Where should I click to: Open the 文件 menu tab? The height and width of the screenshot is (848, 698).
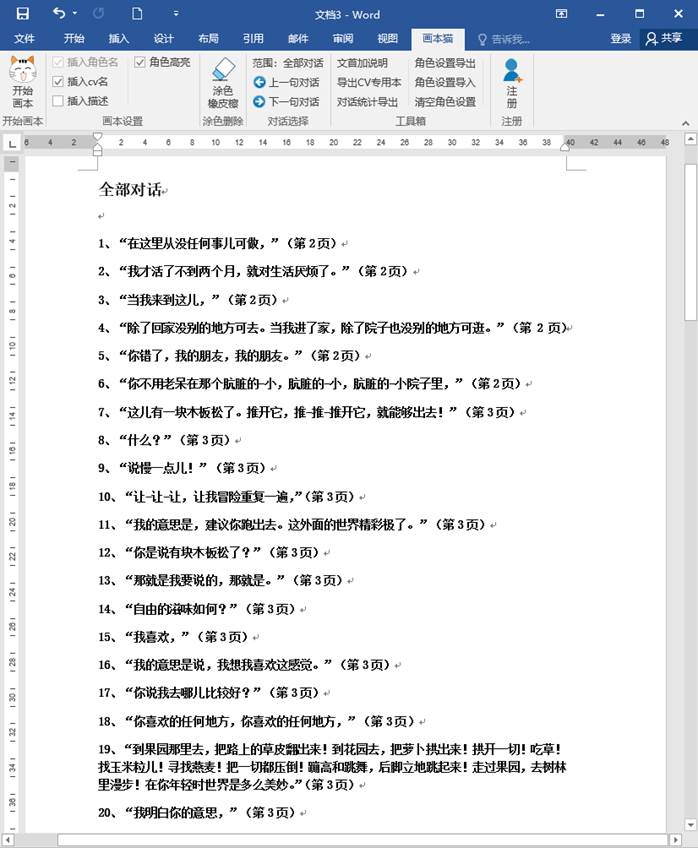(x=24, y=38)
